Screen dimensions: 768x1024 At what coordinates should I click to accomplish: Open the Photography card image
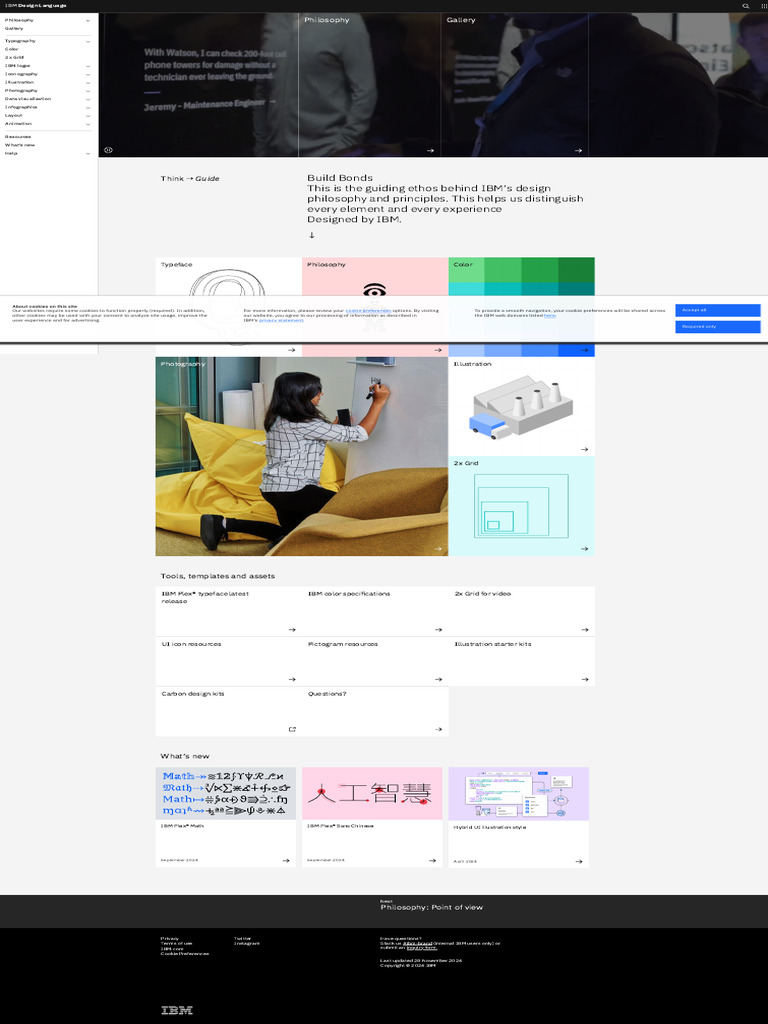click(302, 456)
